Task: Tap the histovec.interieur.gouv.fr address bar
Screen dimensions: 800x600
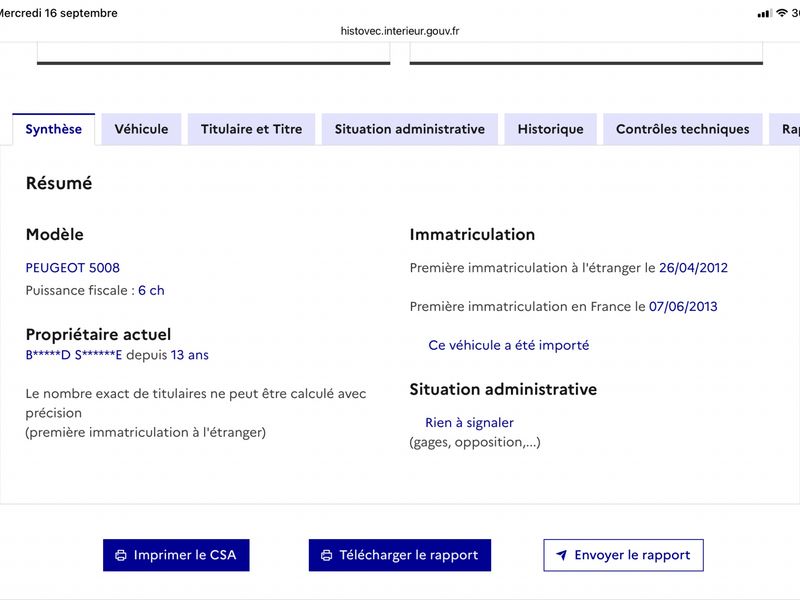Action: tap(400, 31)
